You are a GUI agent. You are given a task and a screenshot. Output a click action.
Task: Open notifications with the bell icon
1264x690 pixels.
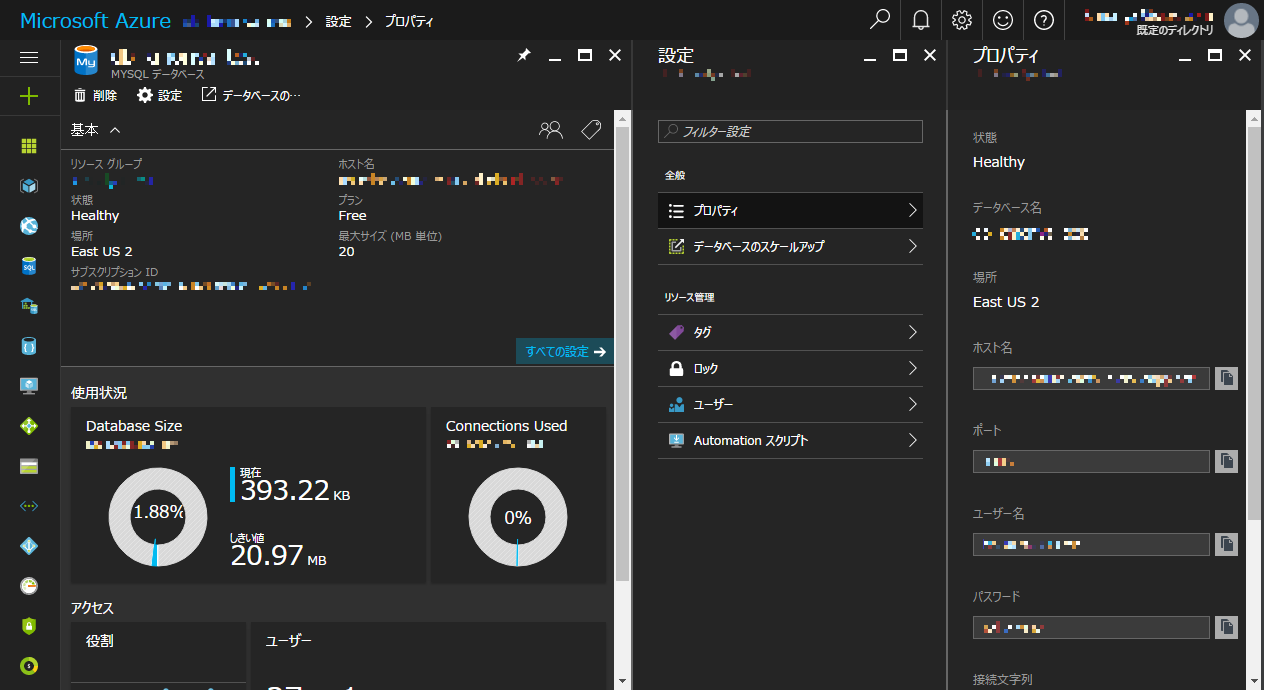(x=920, y=20)
